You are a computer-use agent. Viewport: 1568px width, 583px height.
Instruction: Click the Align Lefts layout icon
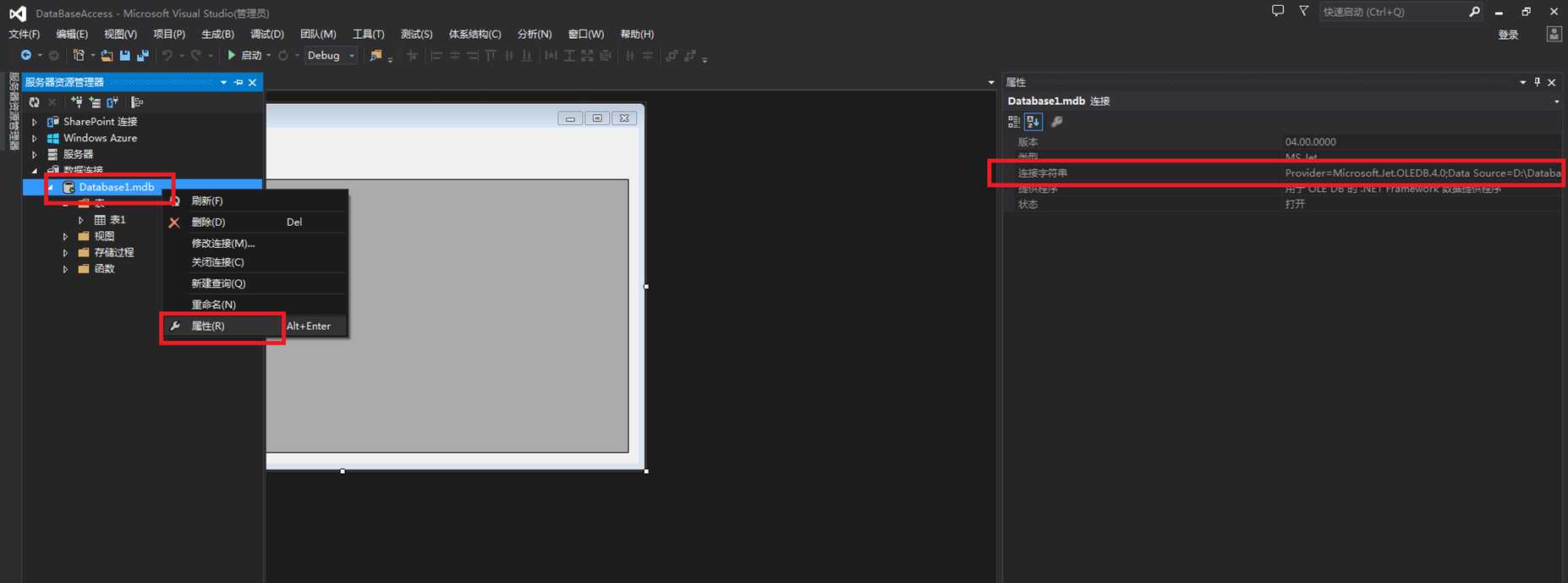click(436, 56)
